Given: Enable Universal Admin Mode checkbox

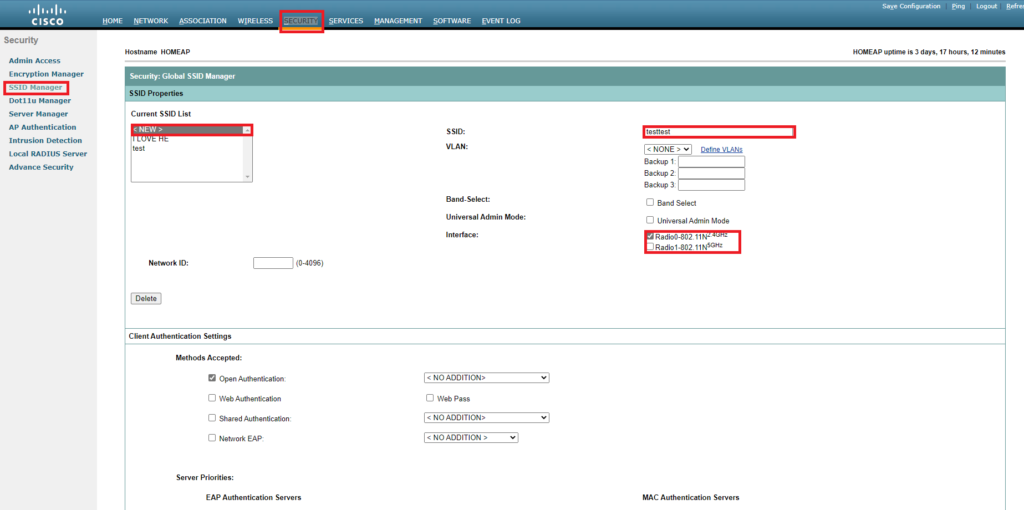Looking at the screenshot, I should pos(650,220).
